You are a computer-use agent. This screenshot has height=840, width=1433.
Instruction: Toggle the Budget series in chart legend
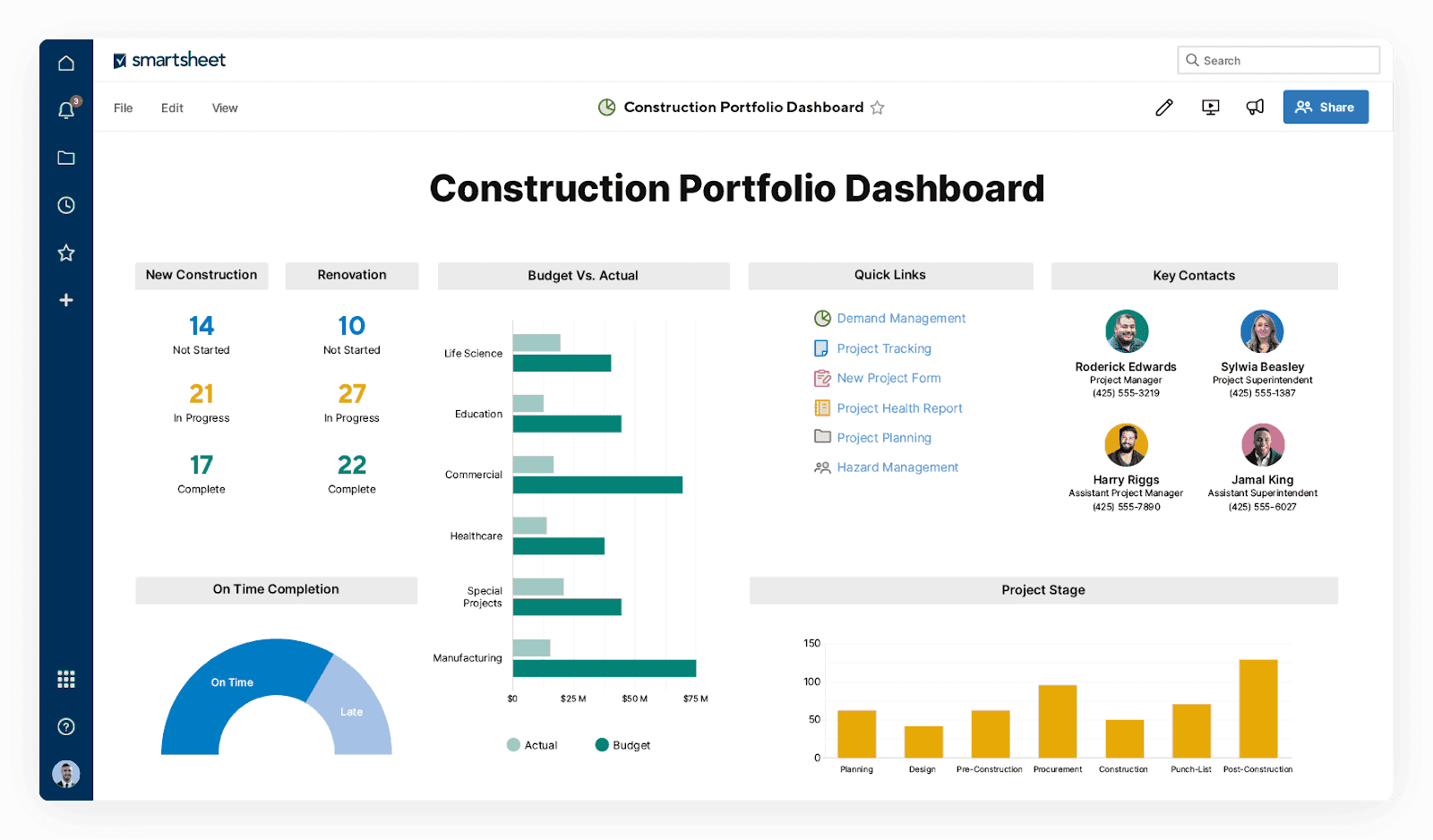click(622, 744)
